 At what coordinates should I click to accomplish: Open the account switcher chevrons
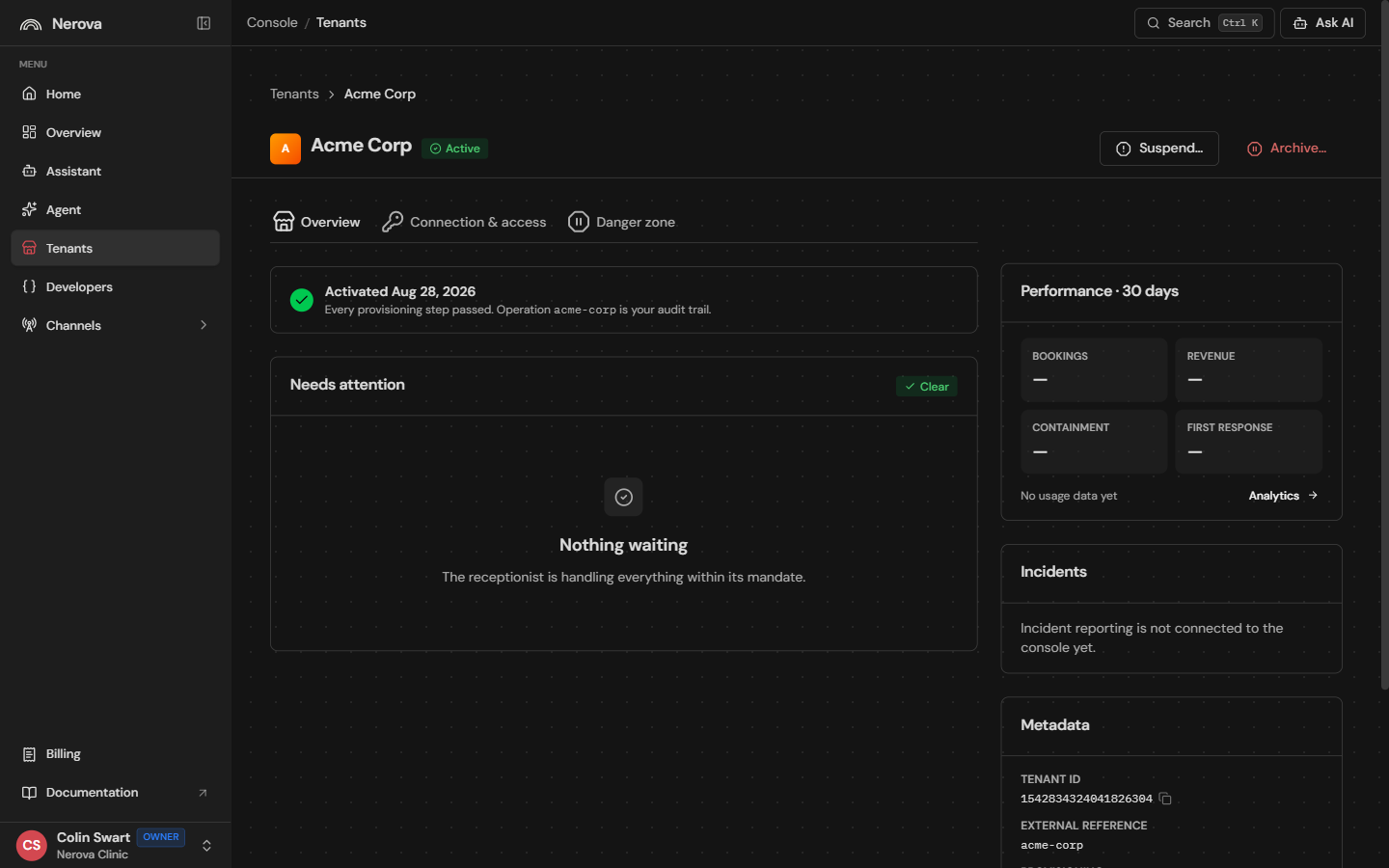[x=206, y=846]
